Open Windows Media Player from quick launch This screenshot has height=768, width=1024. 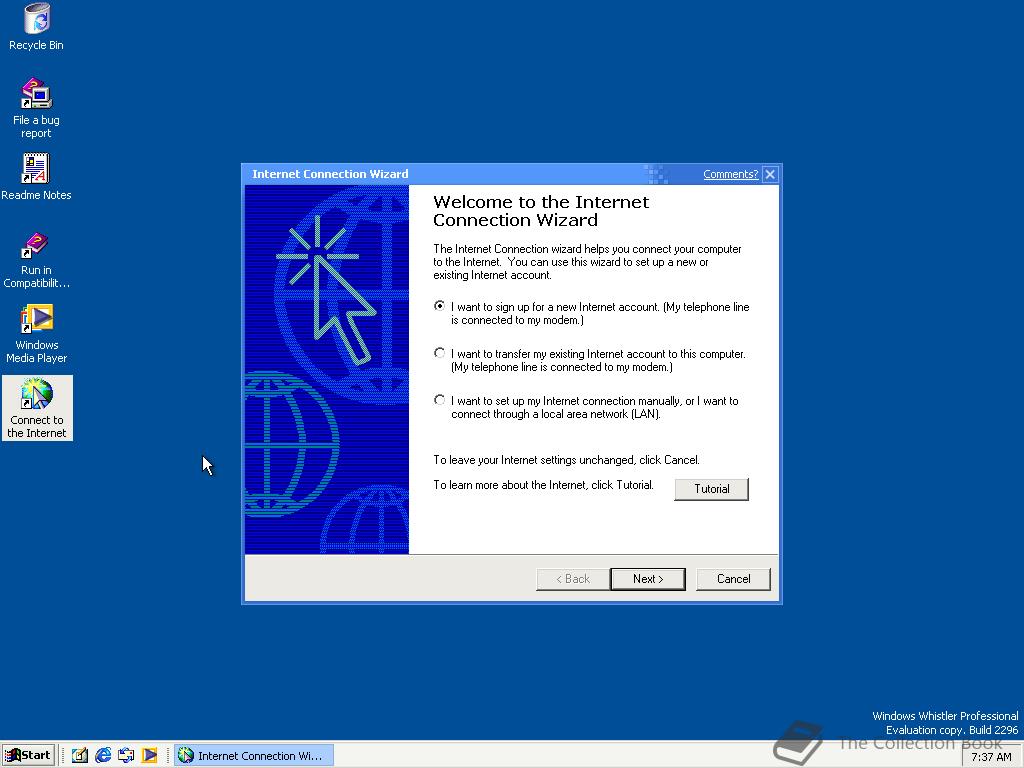(x=150, y=755)
